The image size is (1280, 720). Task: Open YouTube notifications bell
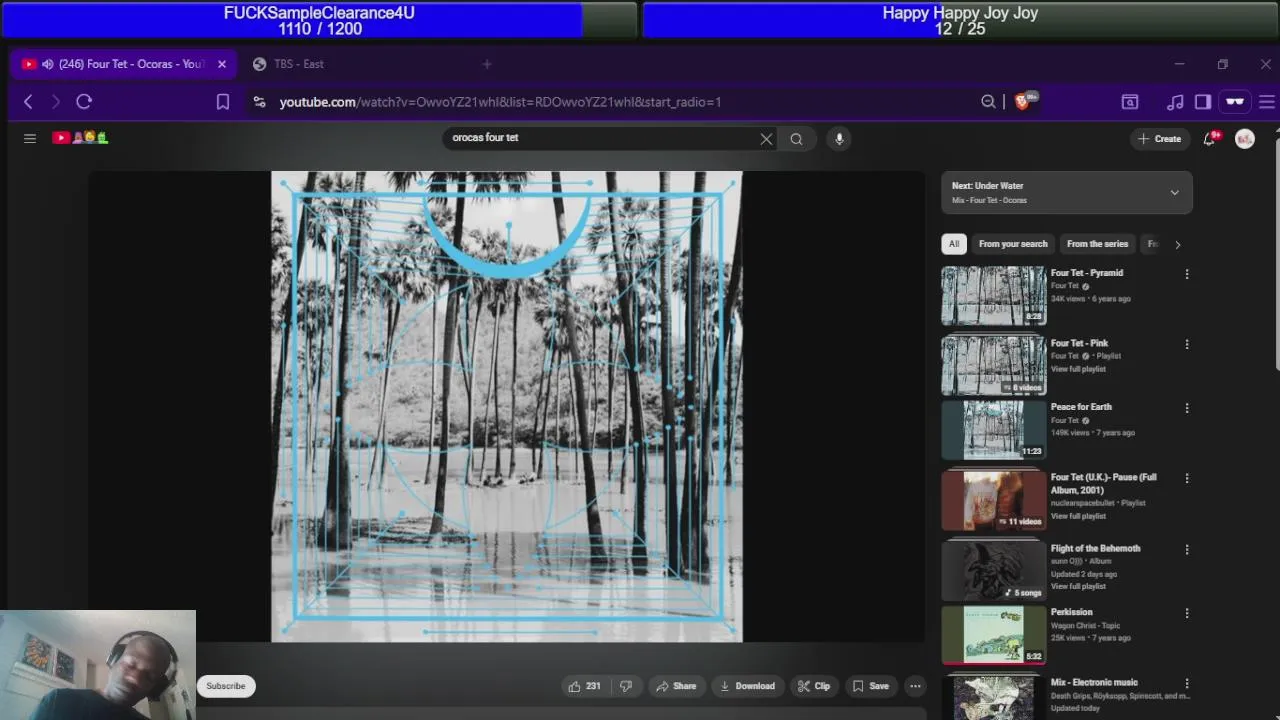click(1210, 139)
